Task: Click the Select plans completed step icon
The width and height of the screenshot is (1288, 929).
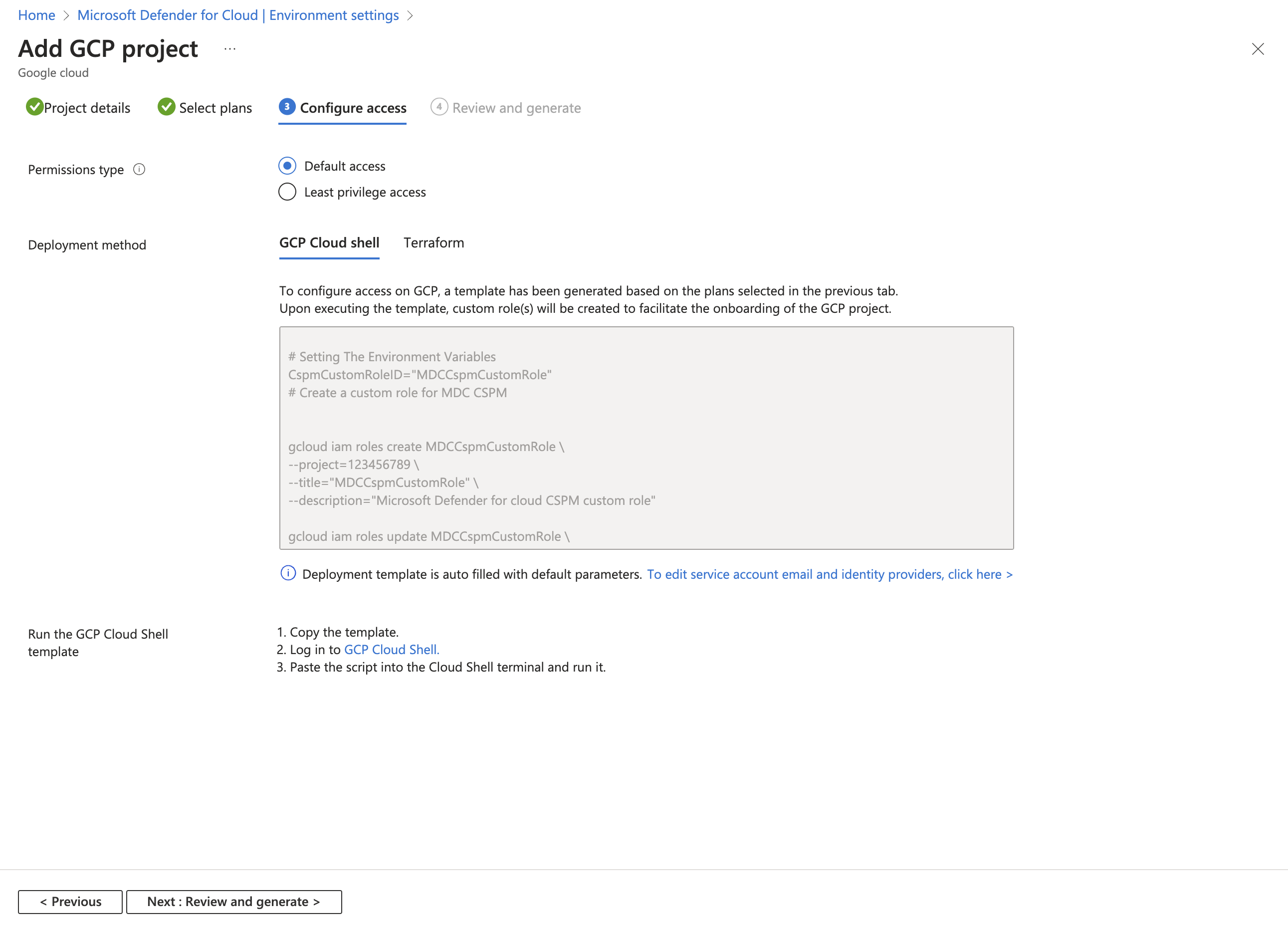Action: (x=165, y=107)
